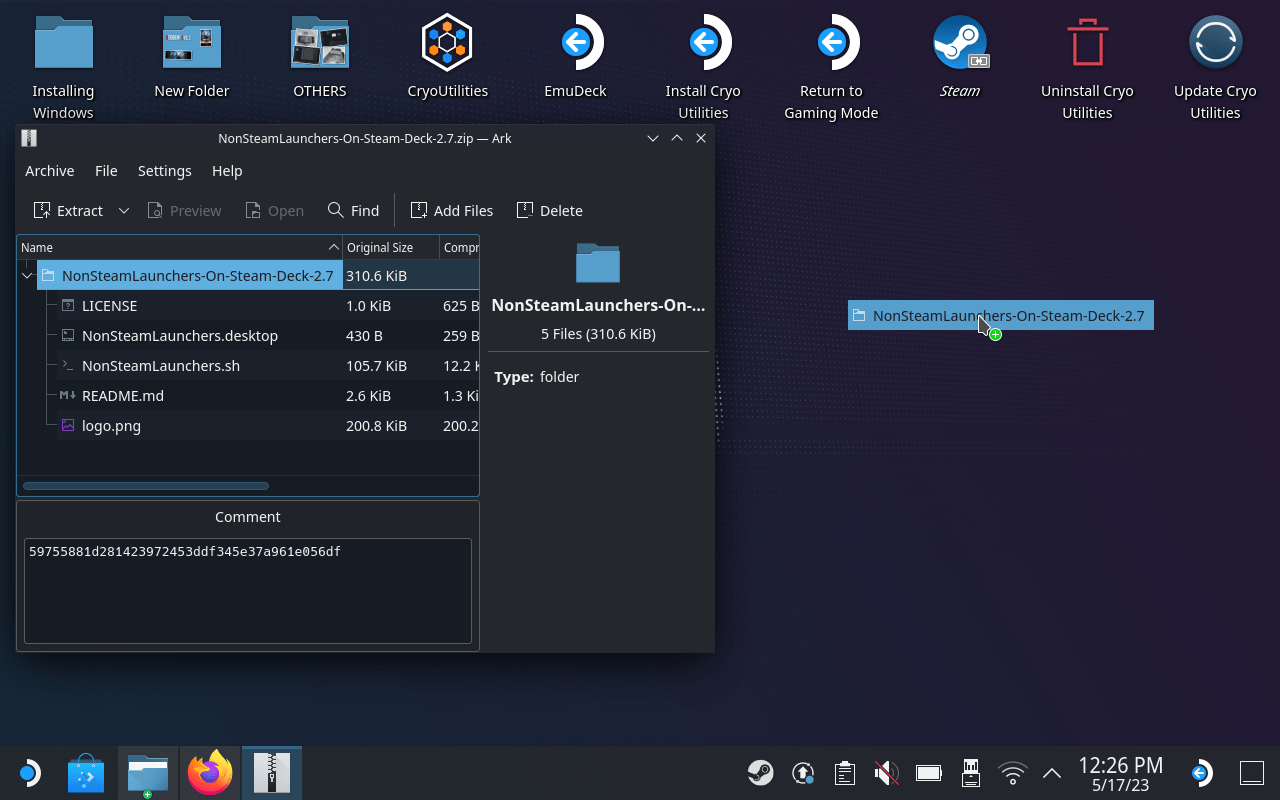The height and width of the screenshot is (800, 1280).
Task: Launch Steam using its desktop icon
Action: pos(959,43)
